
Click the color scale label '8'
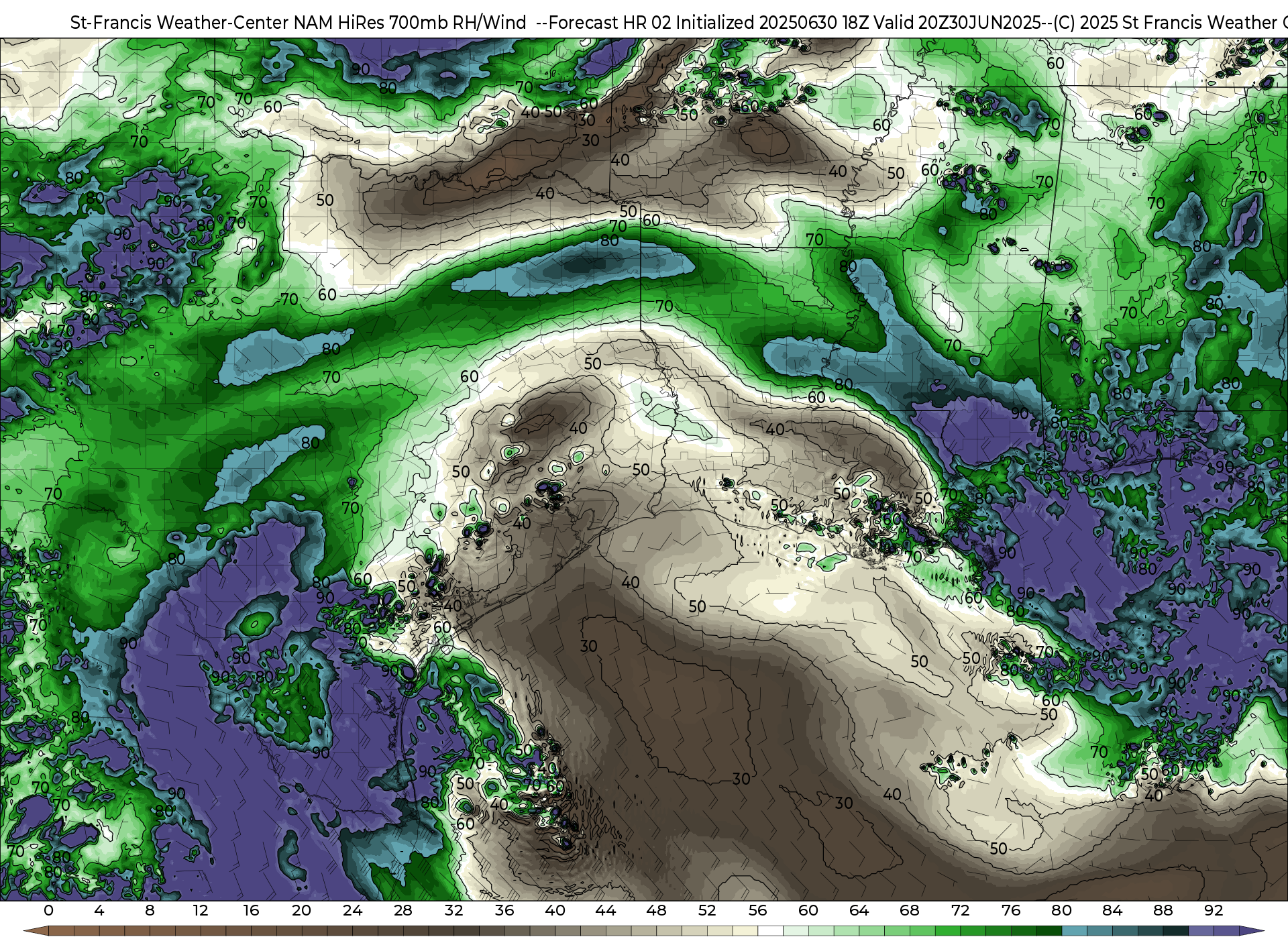(x=150, y=910)
